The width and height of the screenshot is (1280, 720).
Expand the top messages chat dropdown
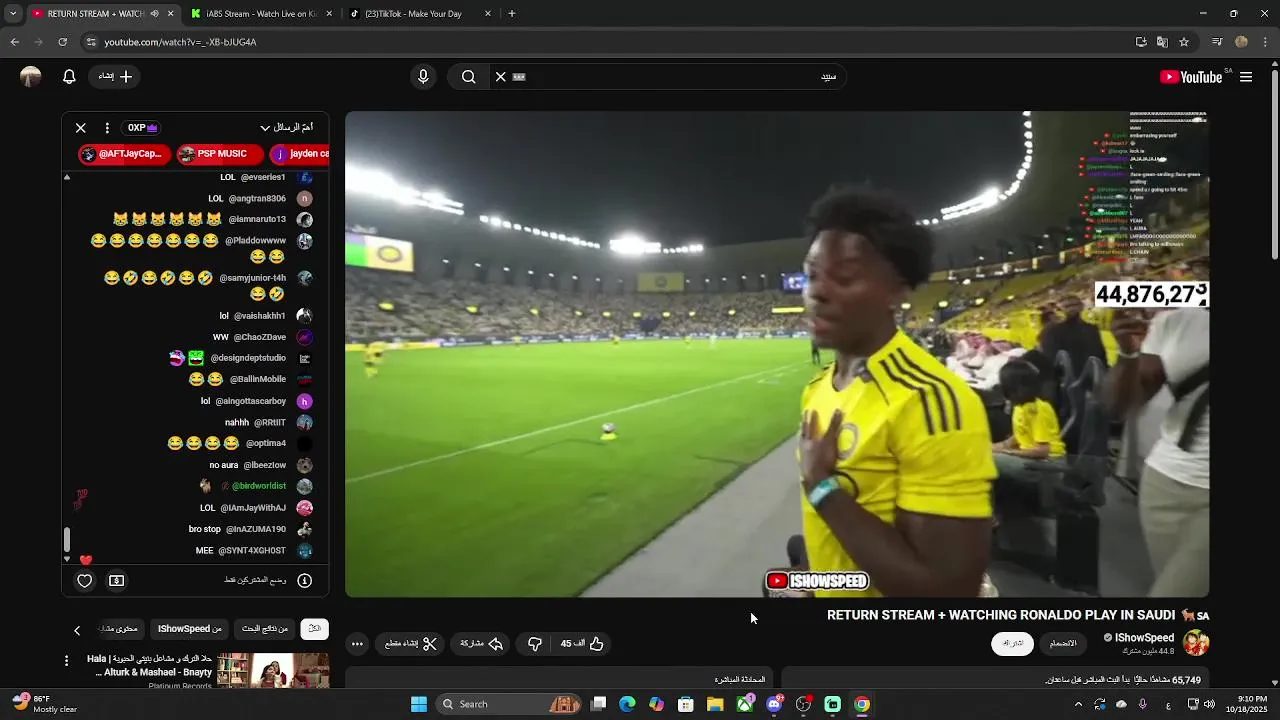point(286,128)
